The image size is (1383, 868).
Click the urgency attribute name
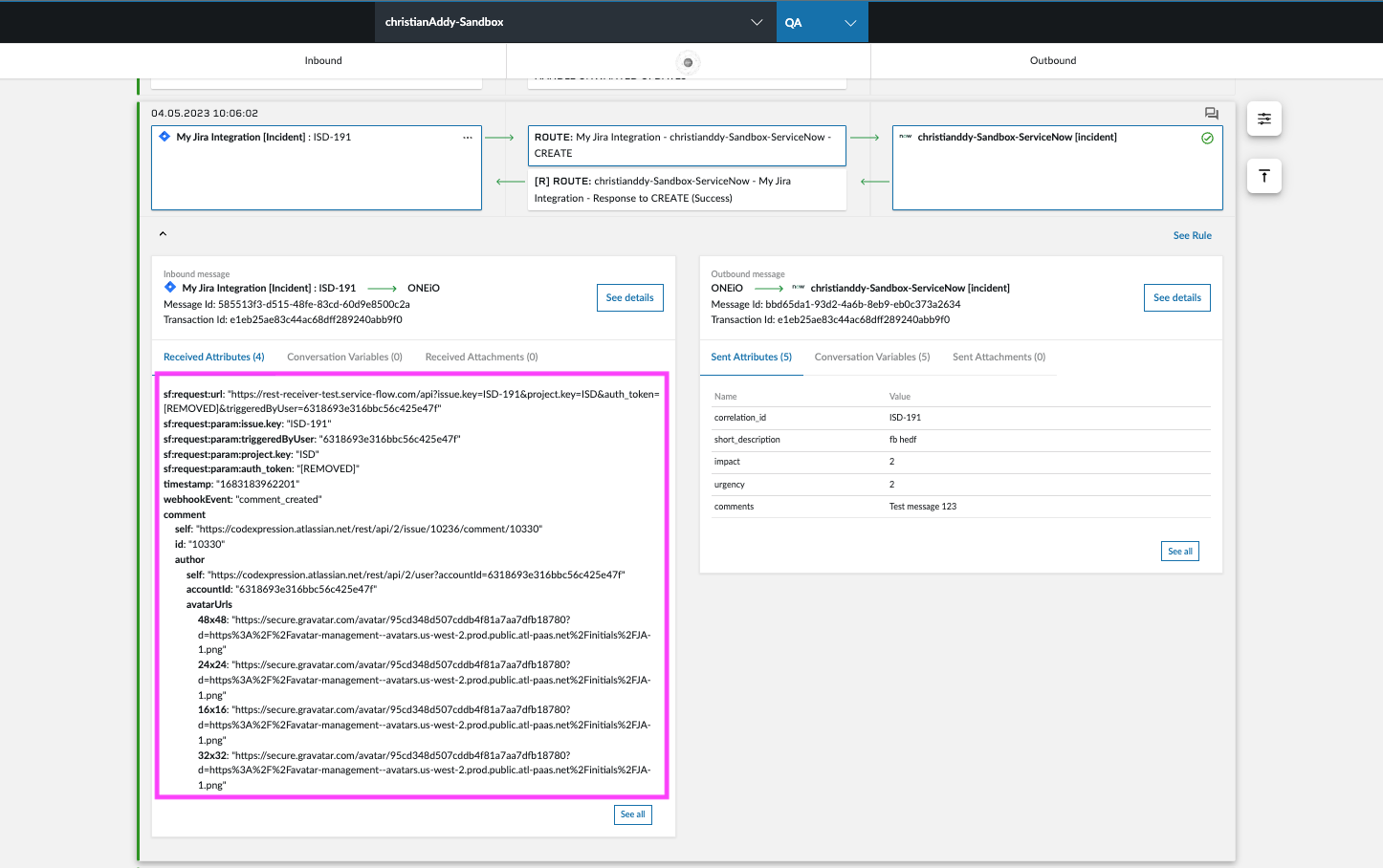[x=729, y=485]
